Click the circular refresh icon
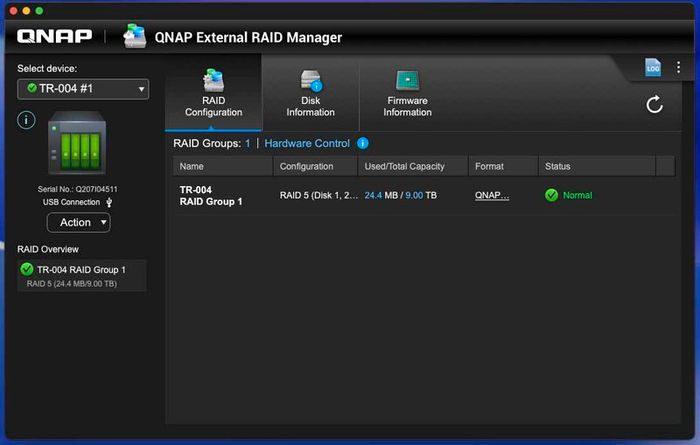Screen dimensions: 700x445 (654, 104)
